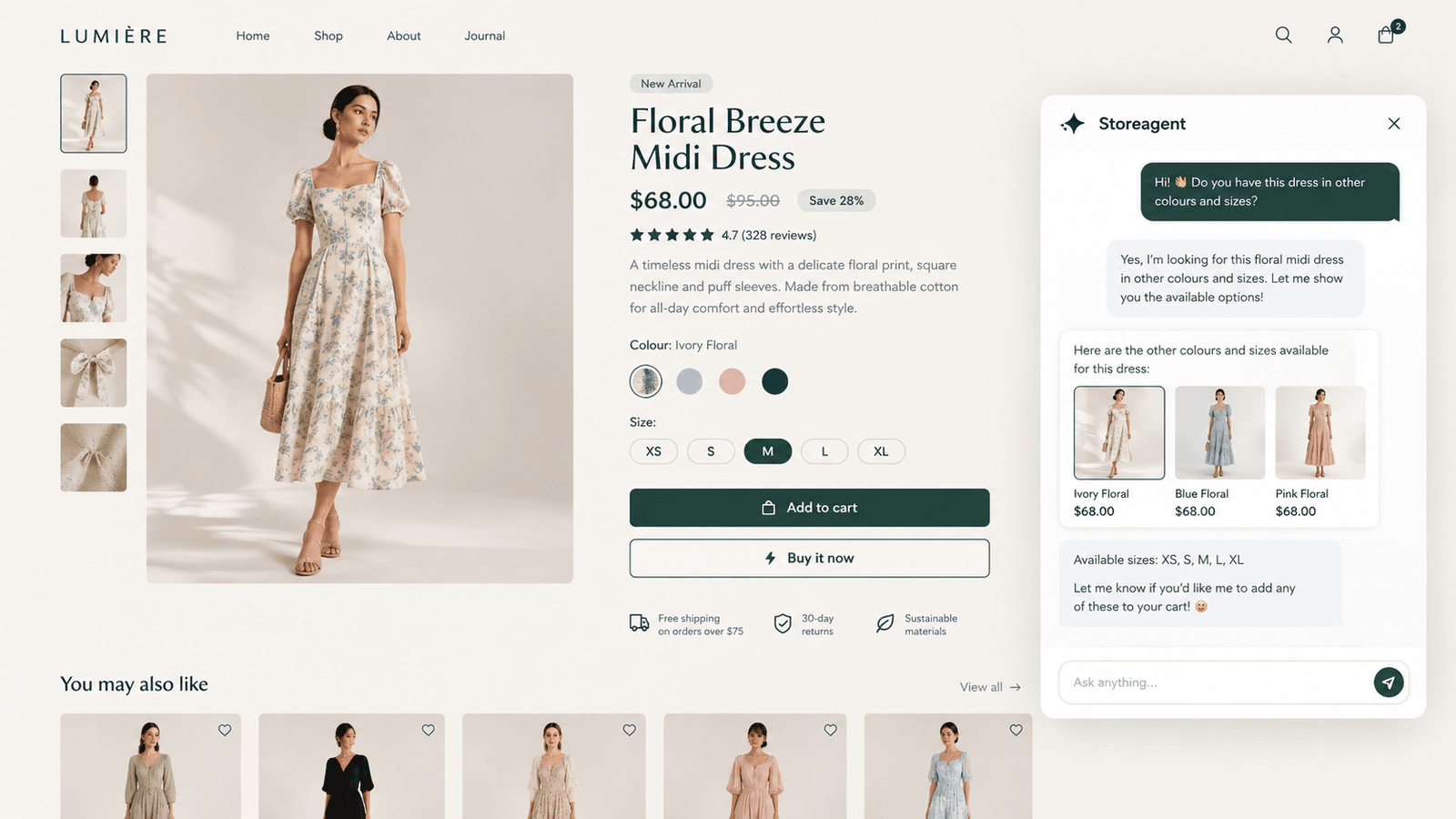
Task: Open the user account icon
Action: [1335, 35]
